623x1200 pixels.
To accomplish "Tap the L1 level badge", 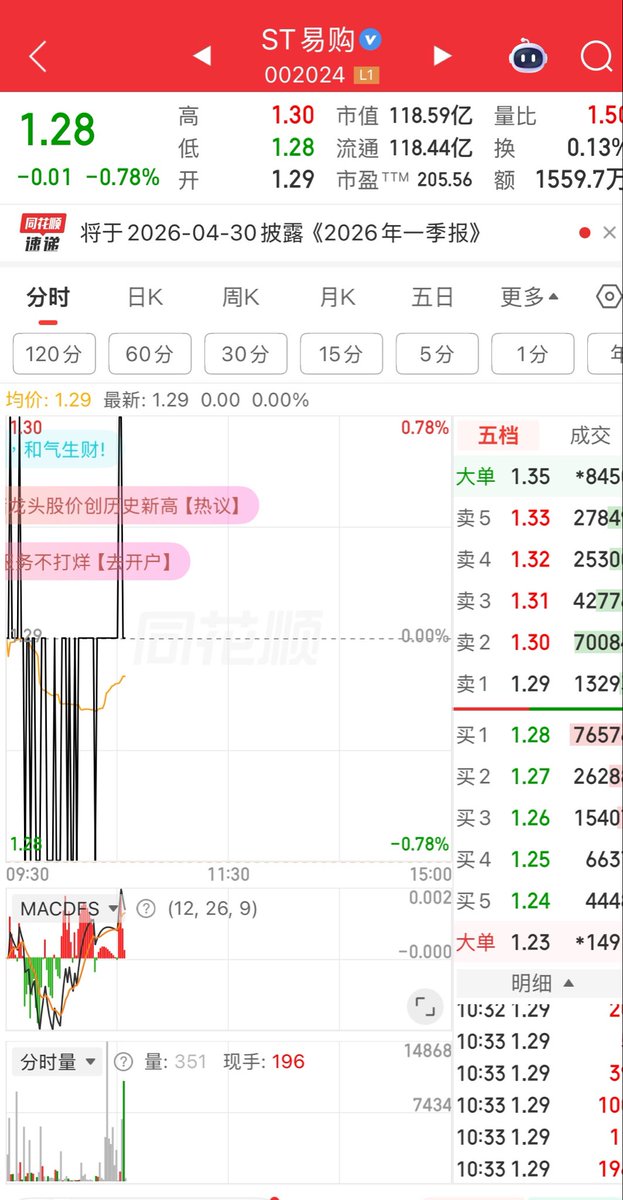I will point(367,75).
